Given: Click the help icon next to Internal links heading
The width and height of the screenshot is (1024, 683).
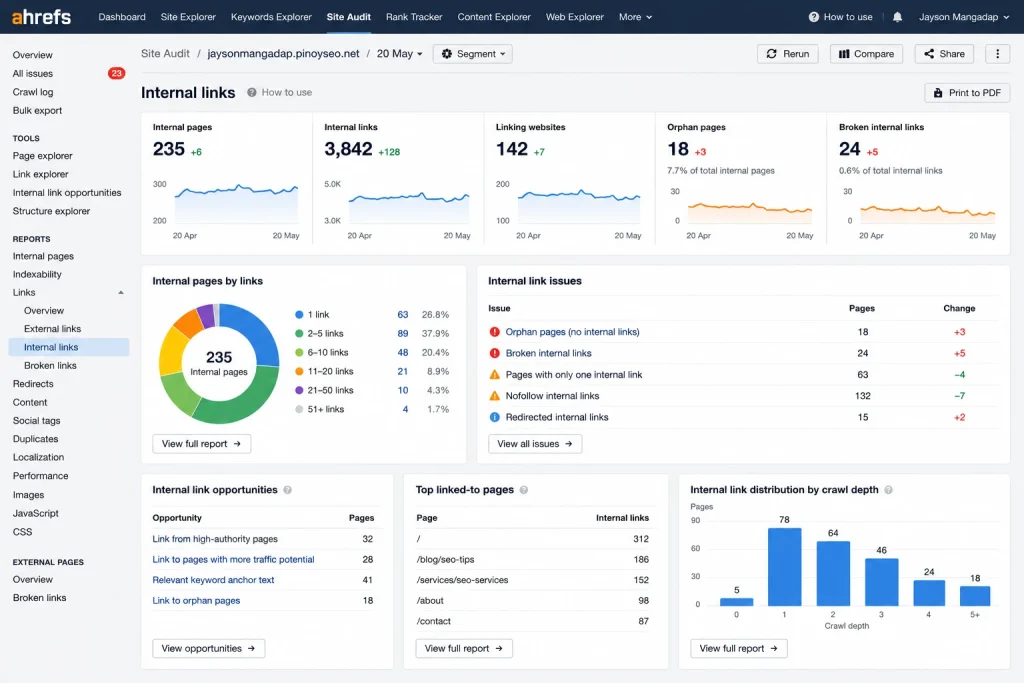Looking at the screenshot, I should coord(251,93).
